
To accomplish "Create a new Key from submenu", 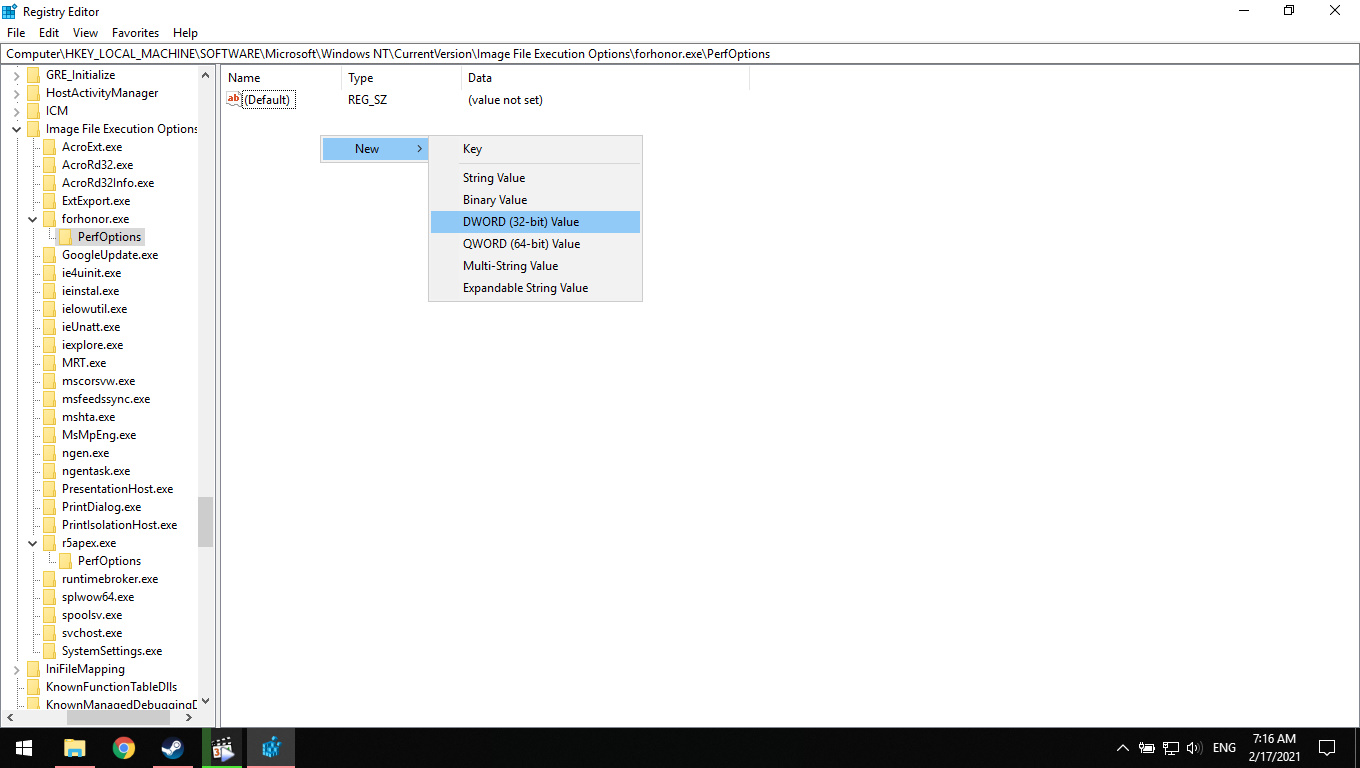I will tap(473, 149).
